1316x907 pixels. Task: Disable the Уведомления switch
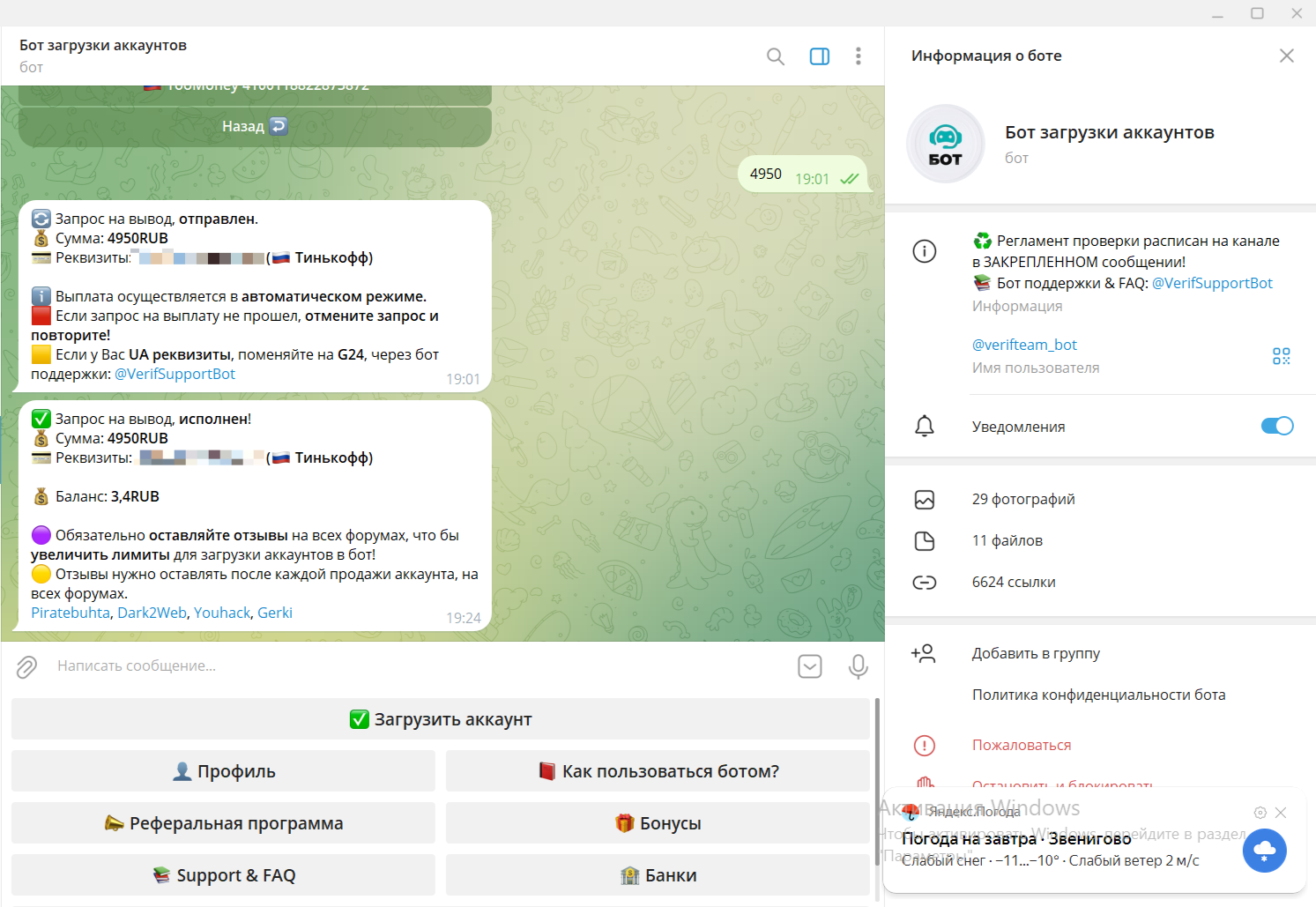click(1276, 426)
